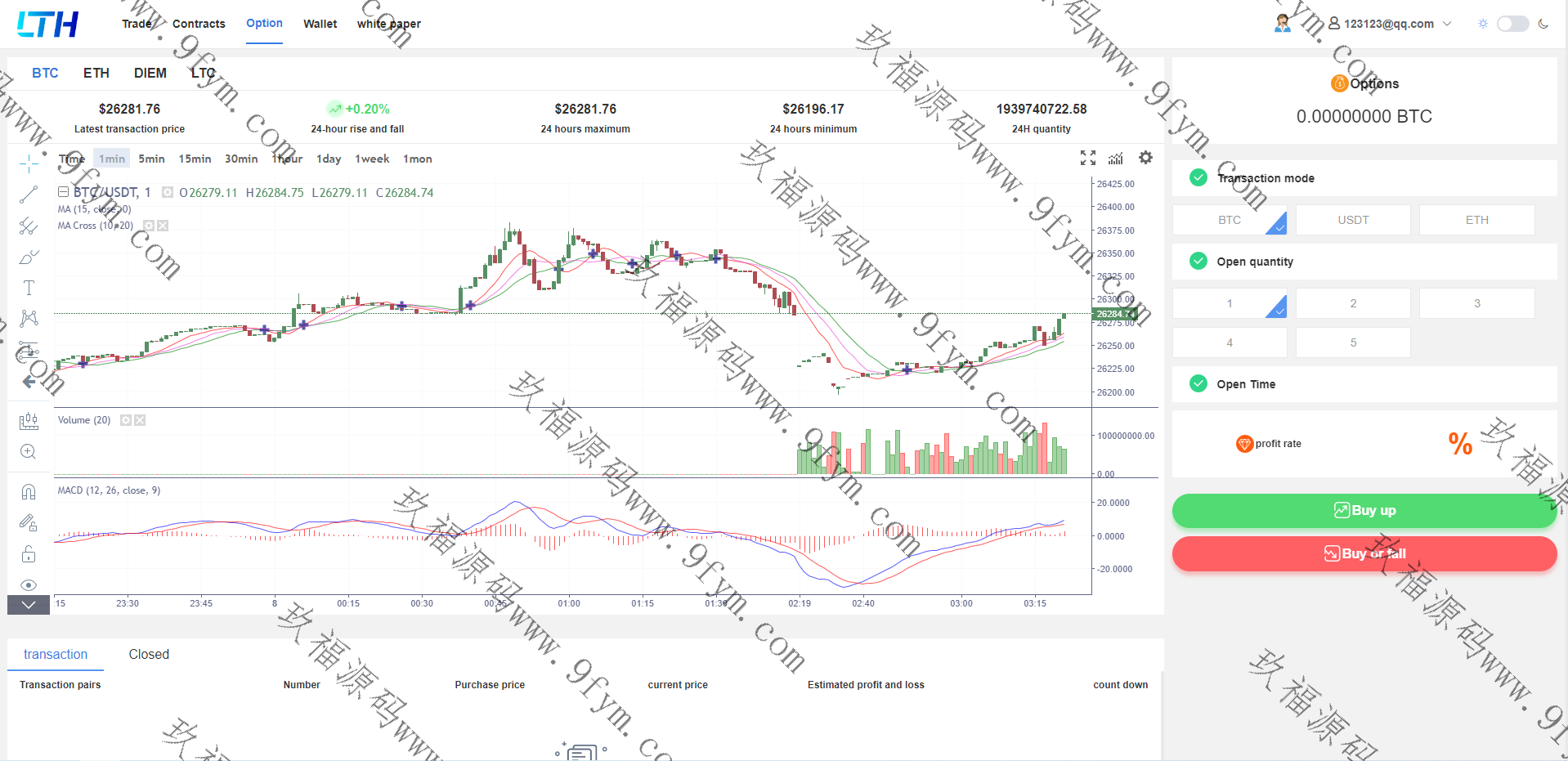
Task: Choose USDT transaction mode
Action: point(1353,220)
